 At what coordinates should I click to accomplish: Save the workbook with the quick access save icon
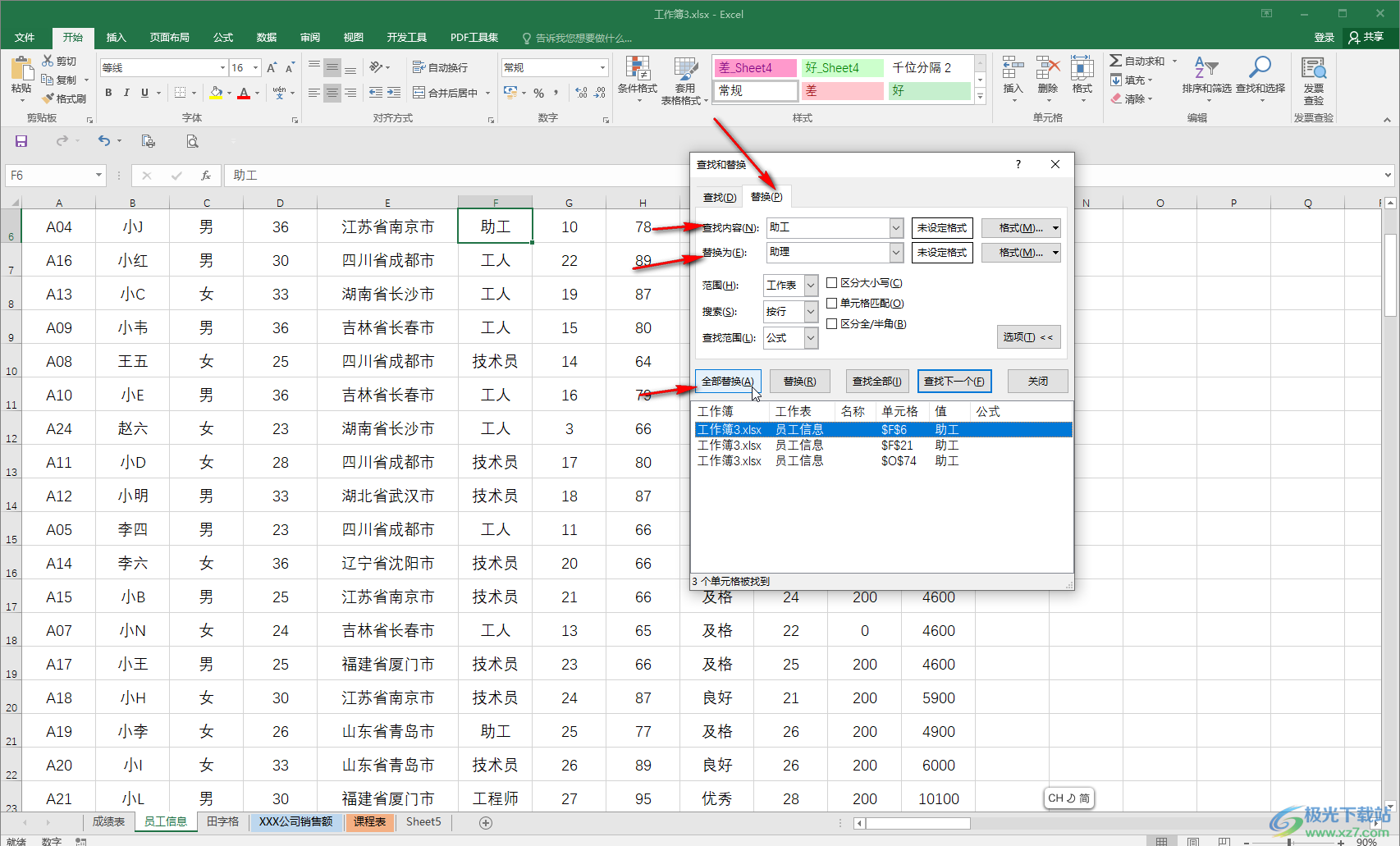[x=21, y=141]
